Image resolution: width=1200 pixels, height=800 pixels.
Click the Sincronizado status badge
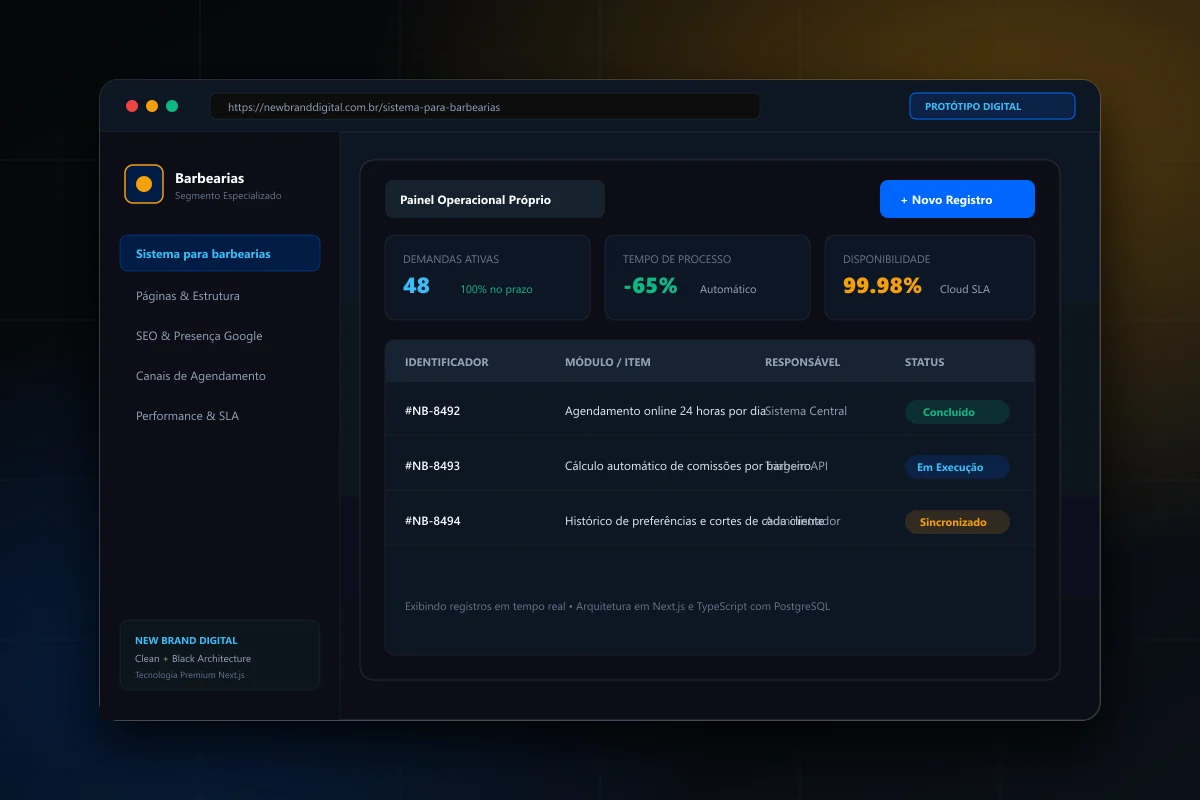[x=957, y=522]
